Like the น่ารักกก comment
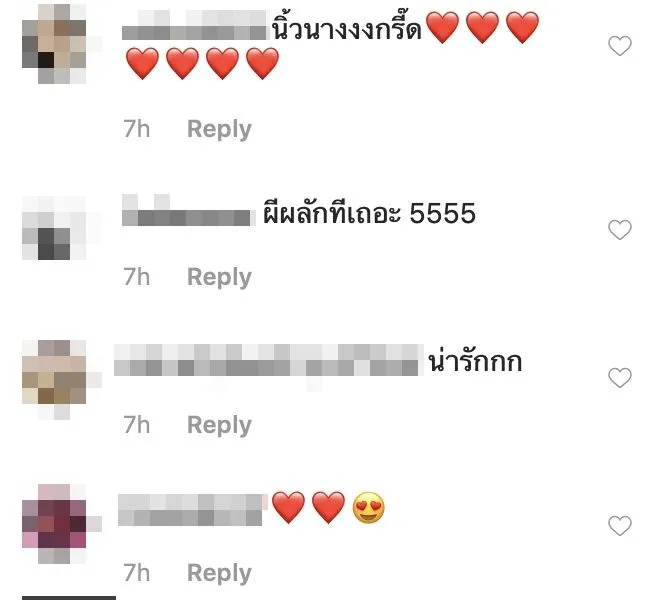The width and height of the screenshot is (654, 600). click(x=620, y=378)
